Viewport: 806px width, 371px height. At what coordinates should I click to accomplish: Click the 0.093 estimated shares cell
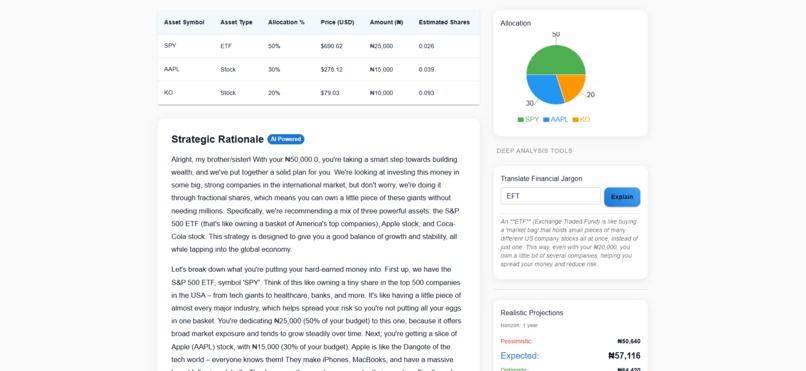coord(426,93)
